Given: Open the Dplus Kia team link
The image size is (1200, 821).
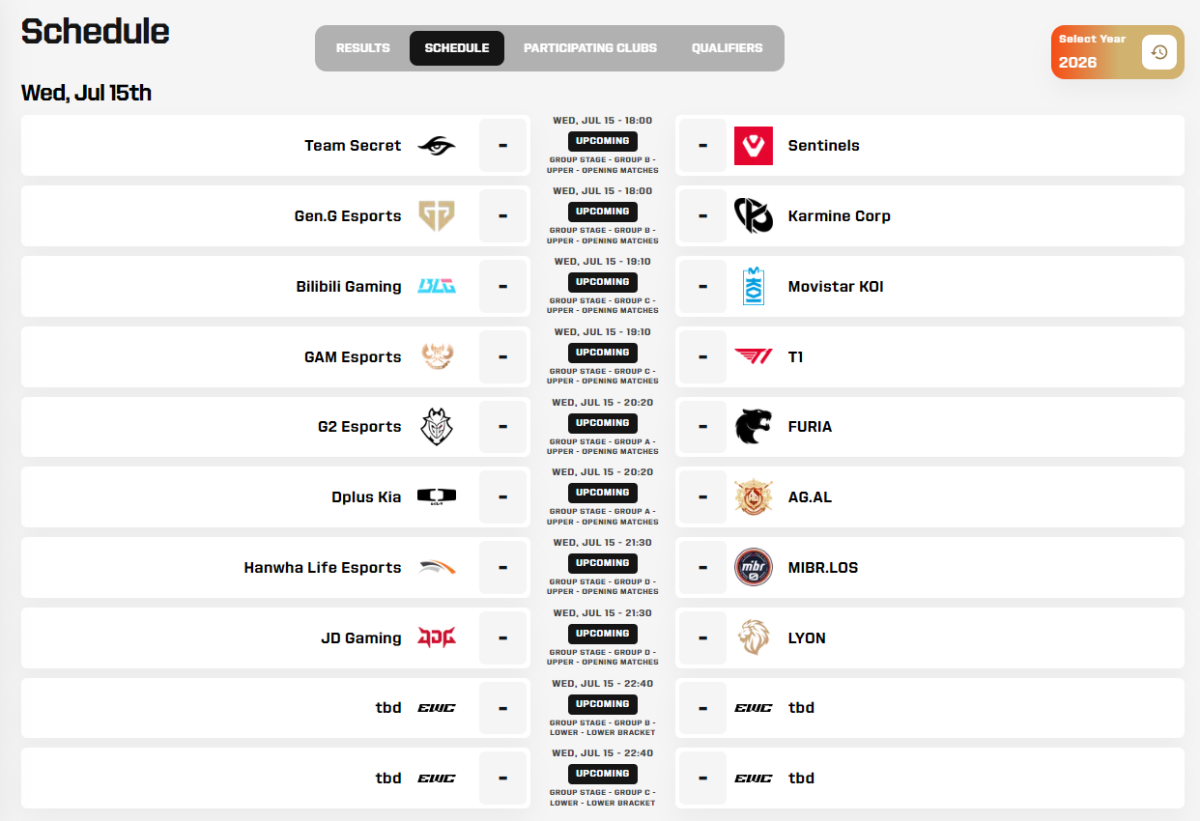Looking at the screenshot, I should point(366,497).
